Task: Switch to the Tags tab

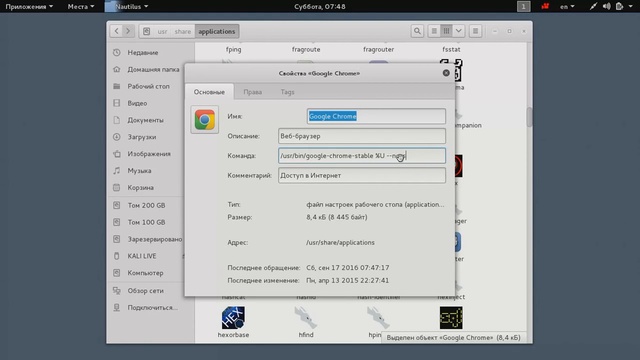Action: (287, 92)
